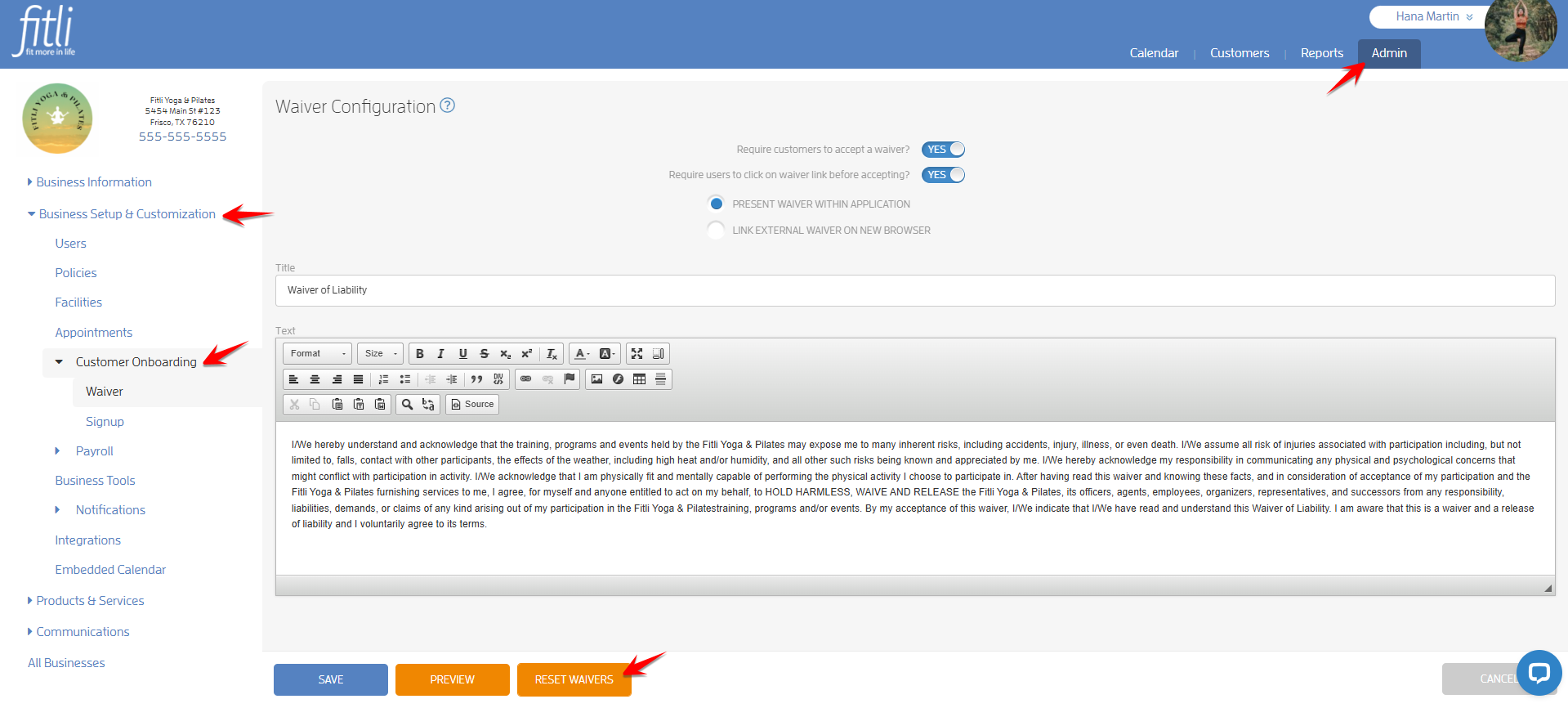Expand the Hana Martin user menu
This screenshot has width=1568, height=708.
point(1433,16)
